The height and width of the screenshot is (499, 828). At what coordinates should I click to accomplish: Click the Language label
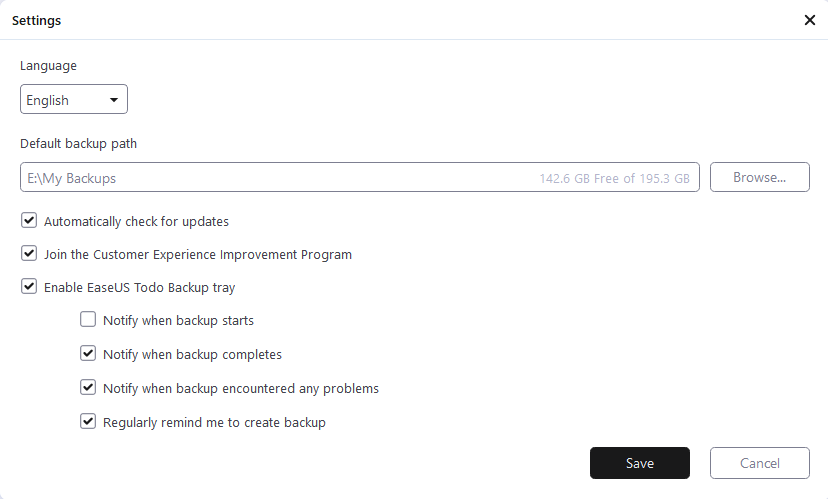48,66
